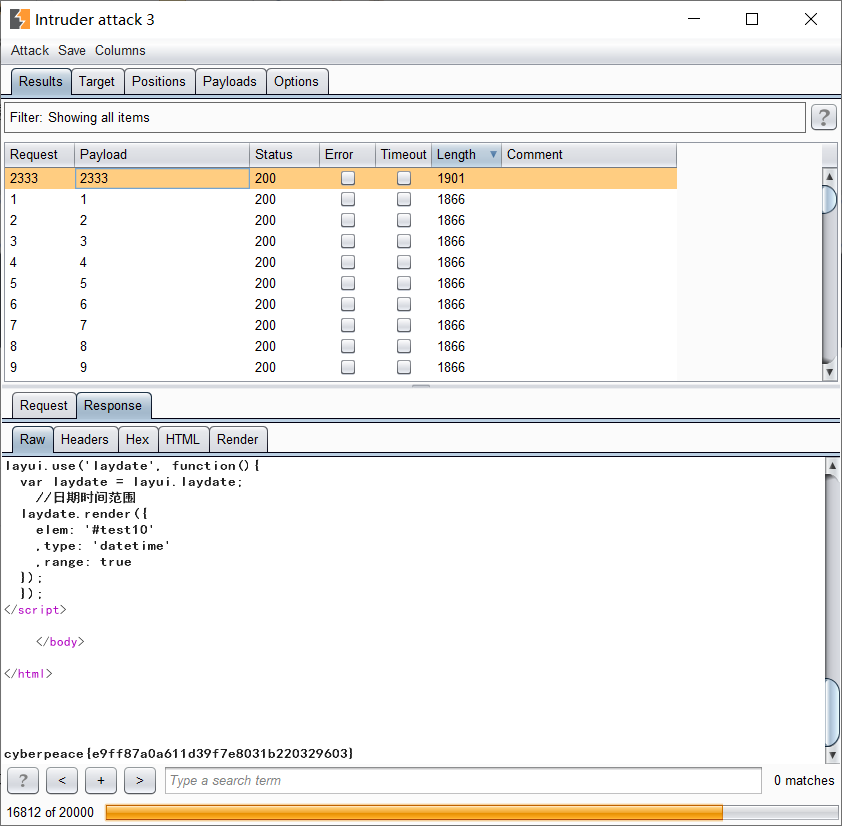
Task: Click the length value 1901
Action: pos(451,178)
